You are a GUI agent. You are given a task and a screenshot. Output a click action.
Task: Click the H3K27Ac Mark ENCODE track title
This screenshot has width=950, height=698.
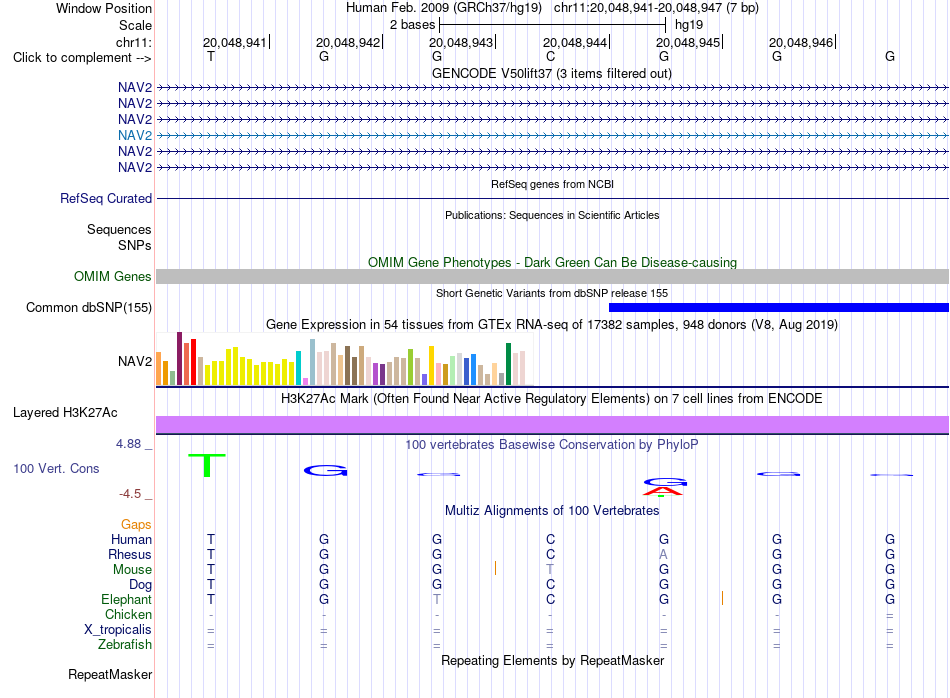(x=552, y=399)
